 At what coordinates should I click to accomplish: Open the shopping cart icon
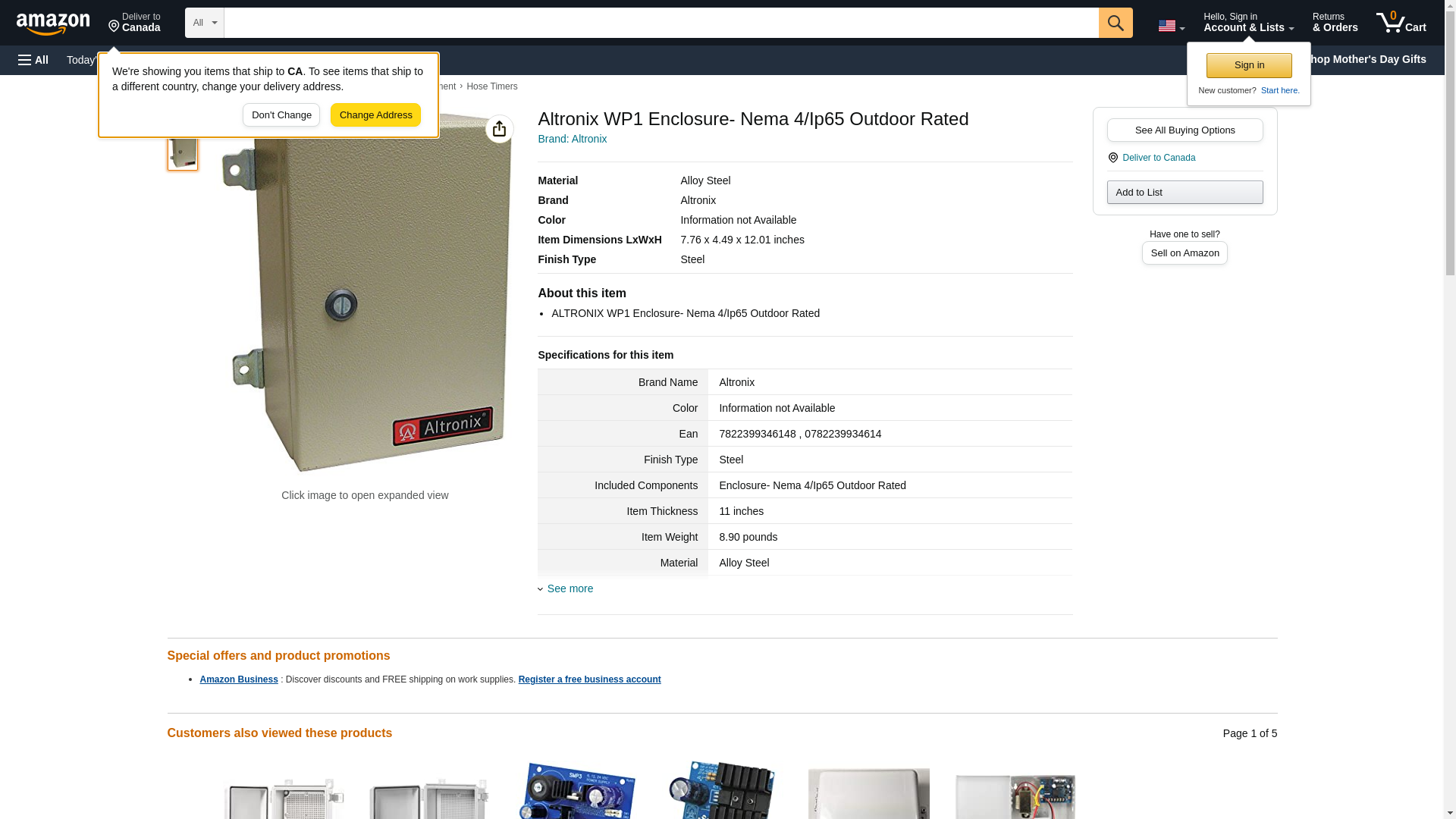[x=1401, y=23]
